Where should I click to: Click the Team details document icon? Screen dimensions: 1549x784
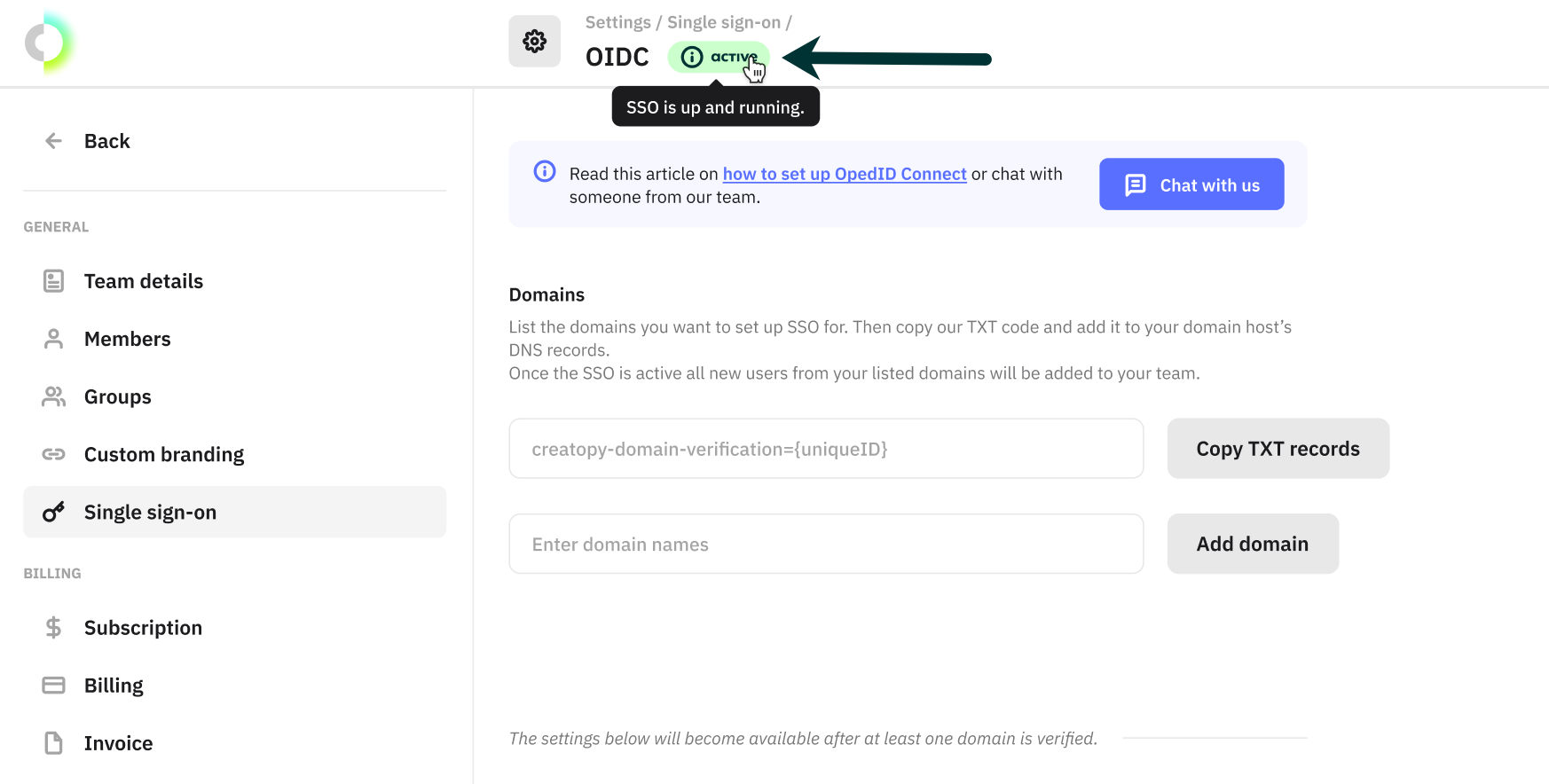tap(53, 281)
